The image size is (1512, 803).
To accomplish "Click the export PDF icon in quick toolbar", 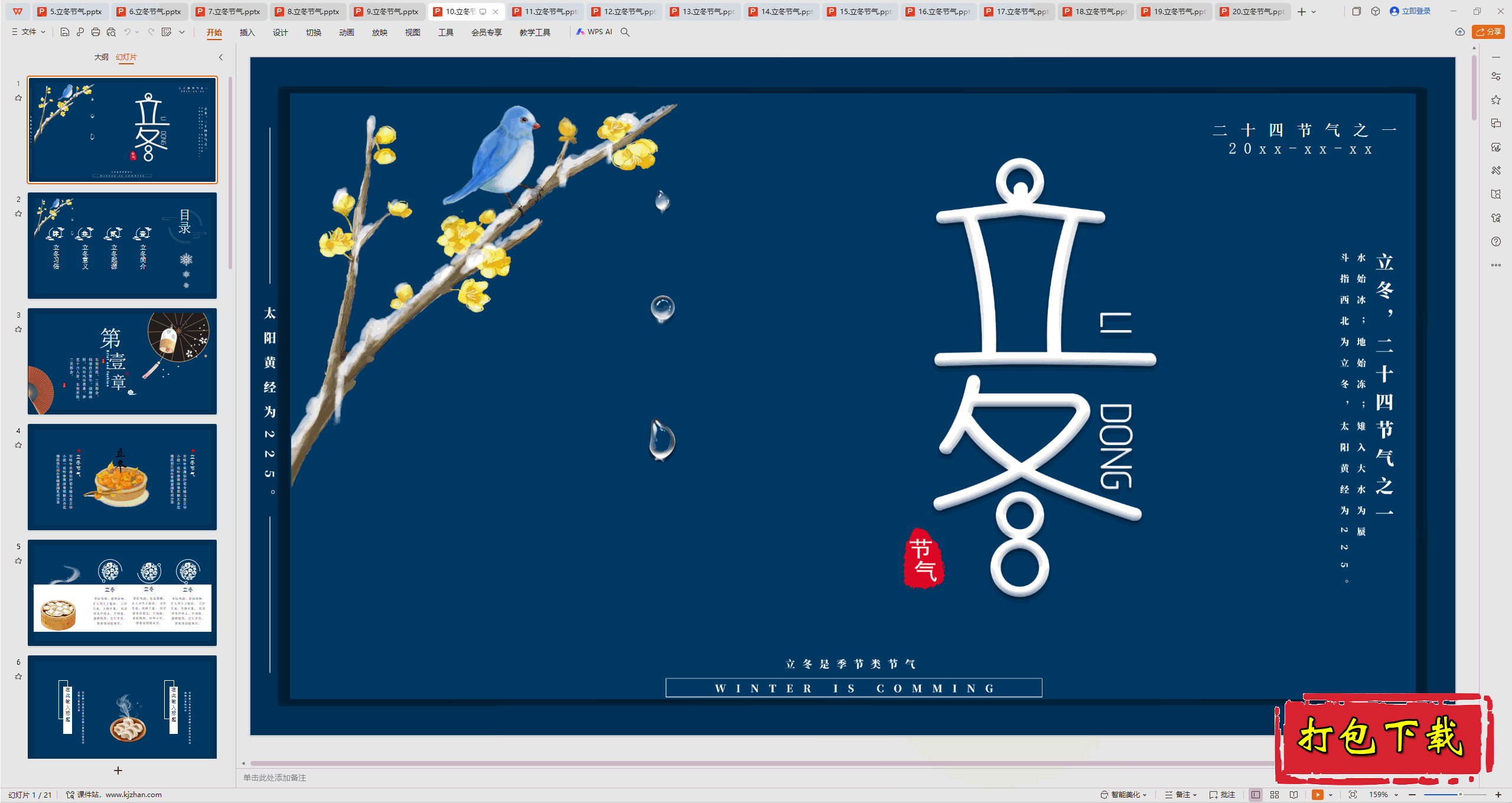I will point(80,32).
